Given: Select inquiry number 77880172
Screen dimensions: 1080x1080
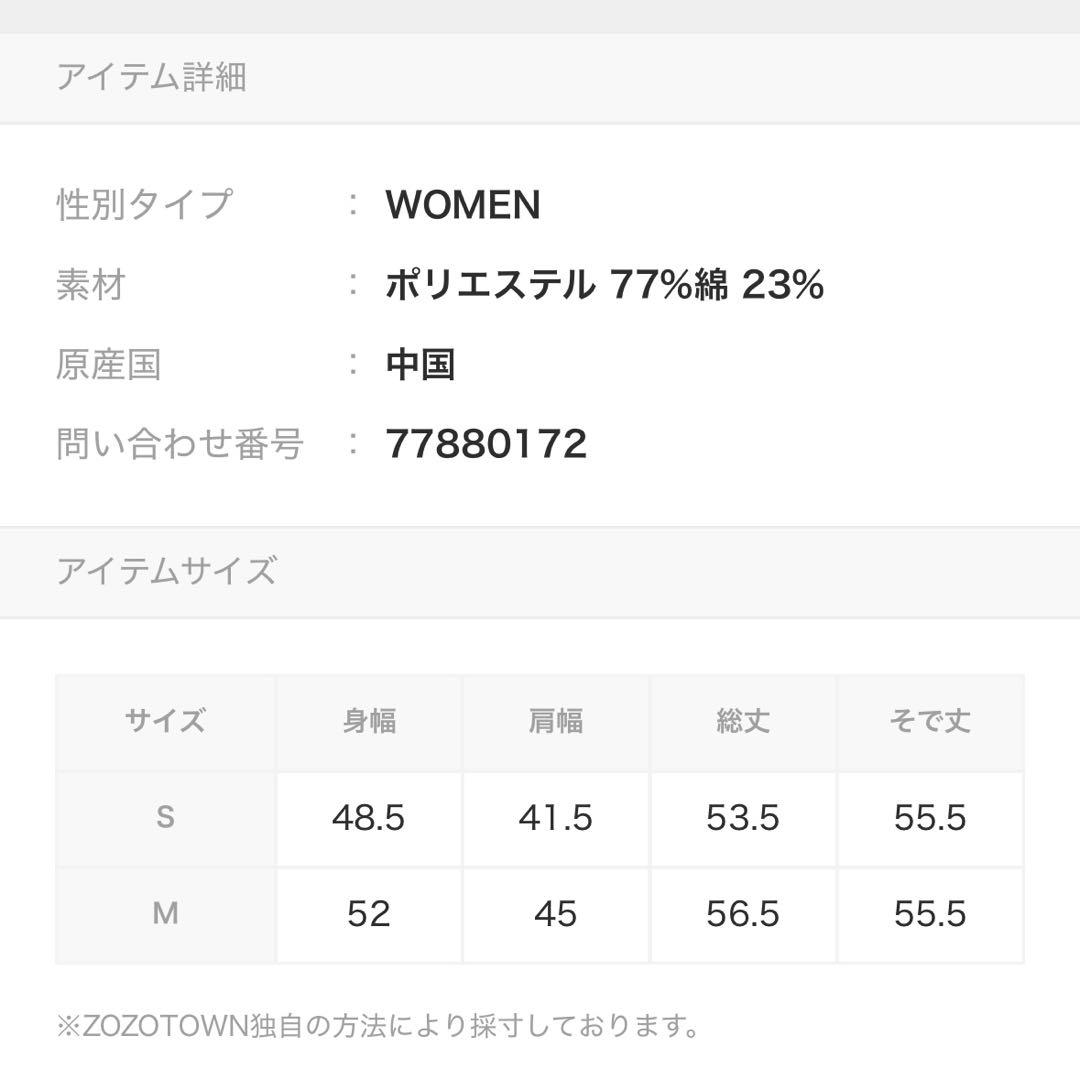Looking at the screenshot, I should [486, 444].
